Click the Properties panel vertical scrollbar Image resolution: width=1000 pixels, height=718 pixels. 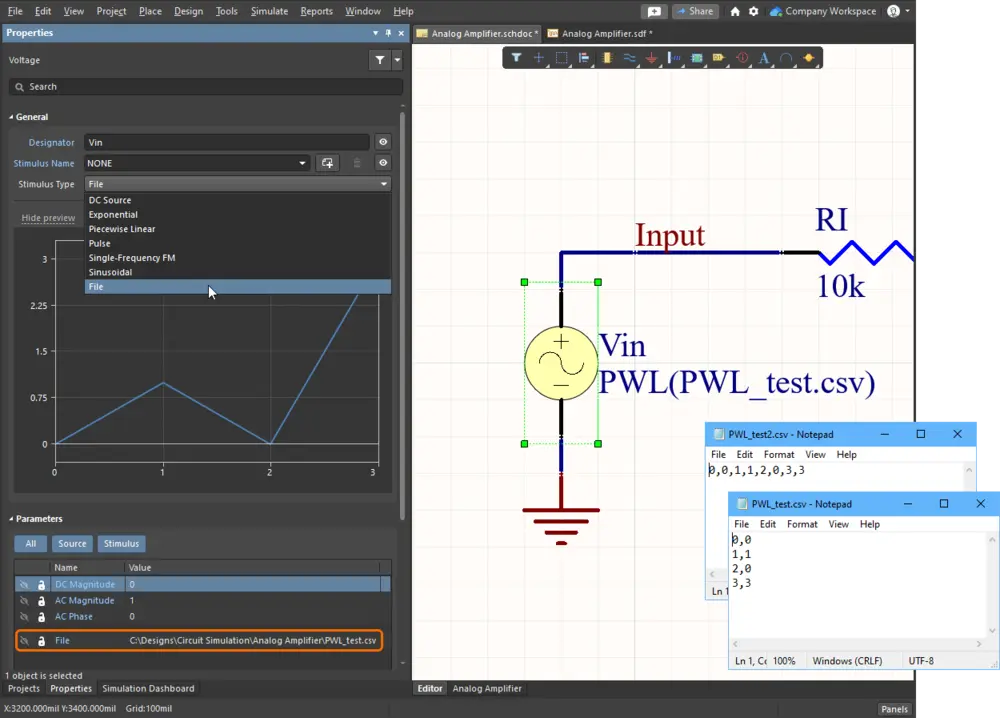pyautogui.click(x=402, y=316)
